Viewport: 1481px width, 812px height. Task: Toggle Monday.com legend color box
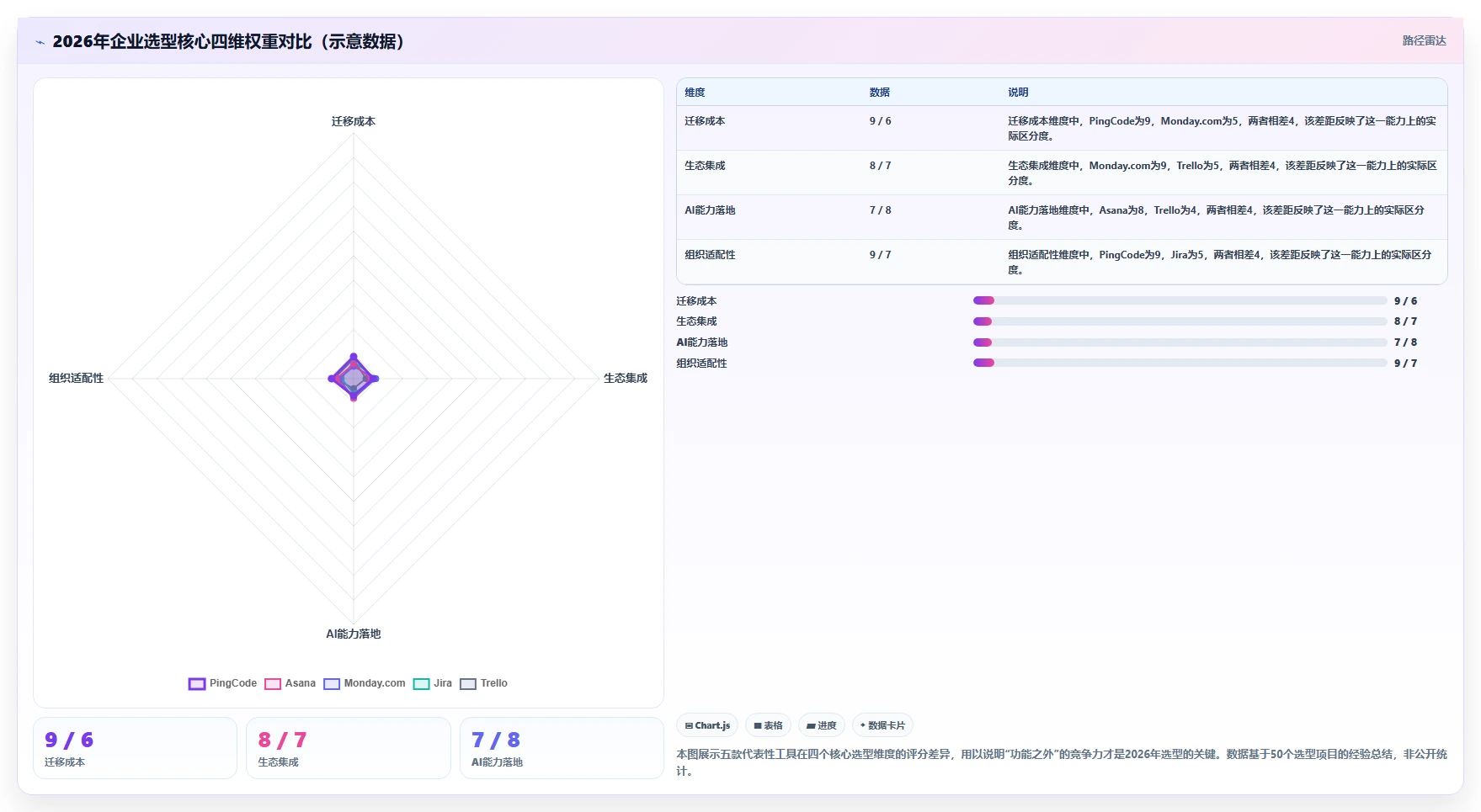(332, 684)
